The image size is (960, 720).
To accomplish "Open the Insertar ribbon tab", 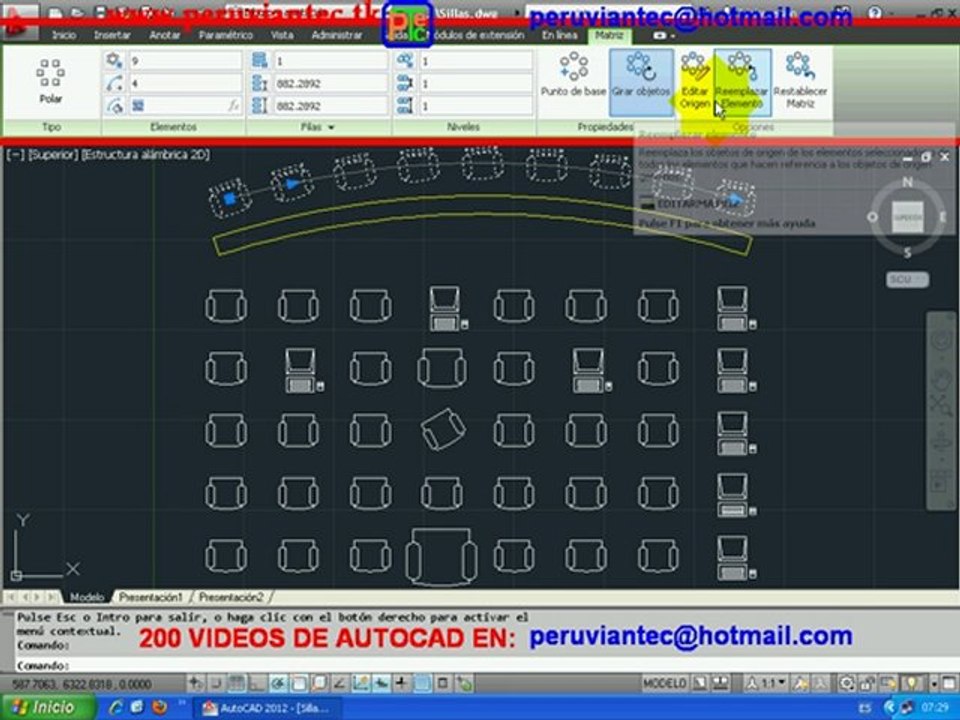I will 112,36.
